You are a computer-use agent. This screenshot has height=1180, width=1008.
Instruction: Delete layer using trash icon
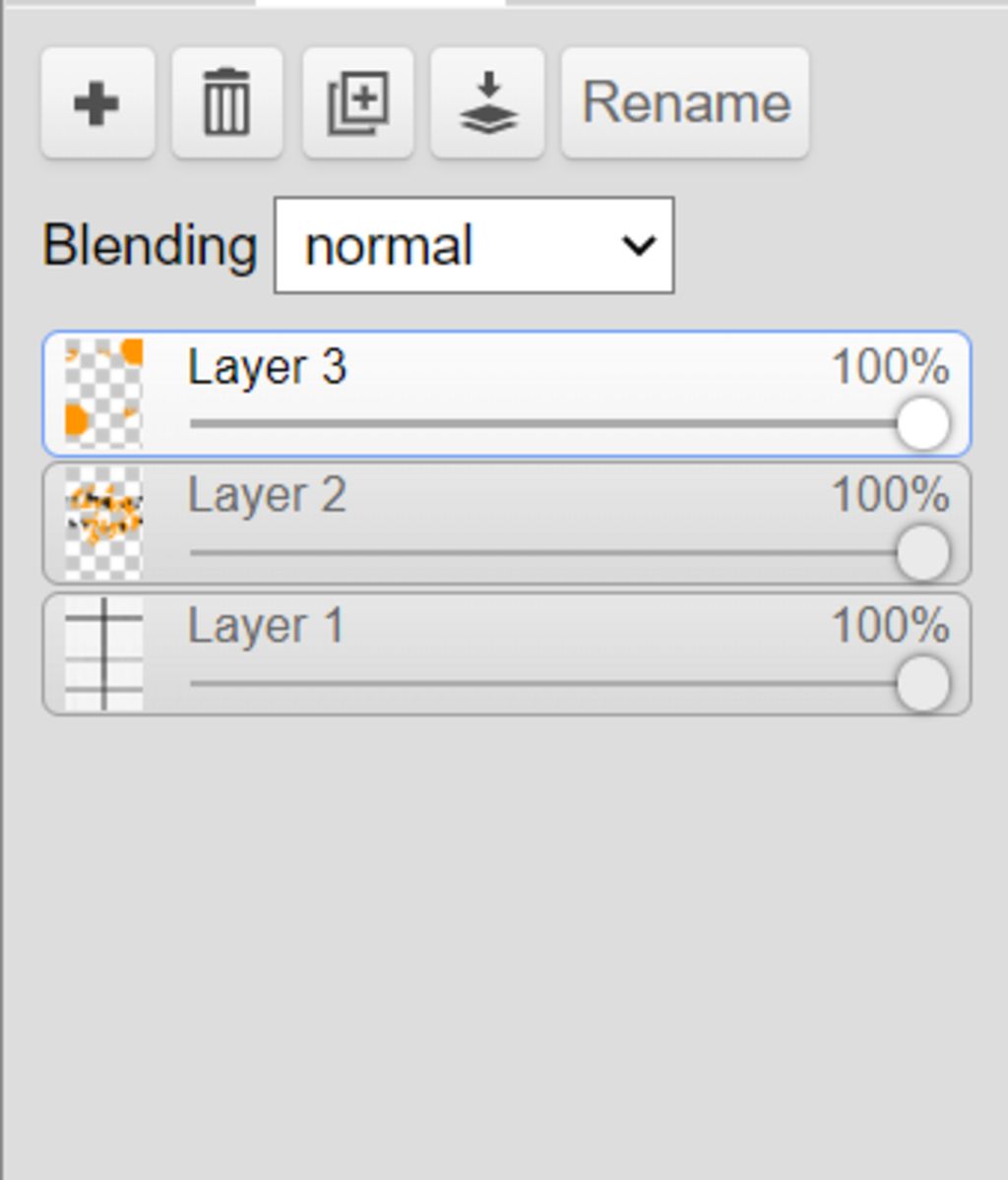pos(227,103)
